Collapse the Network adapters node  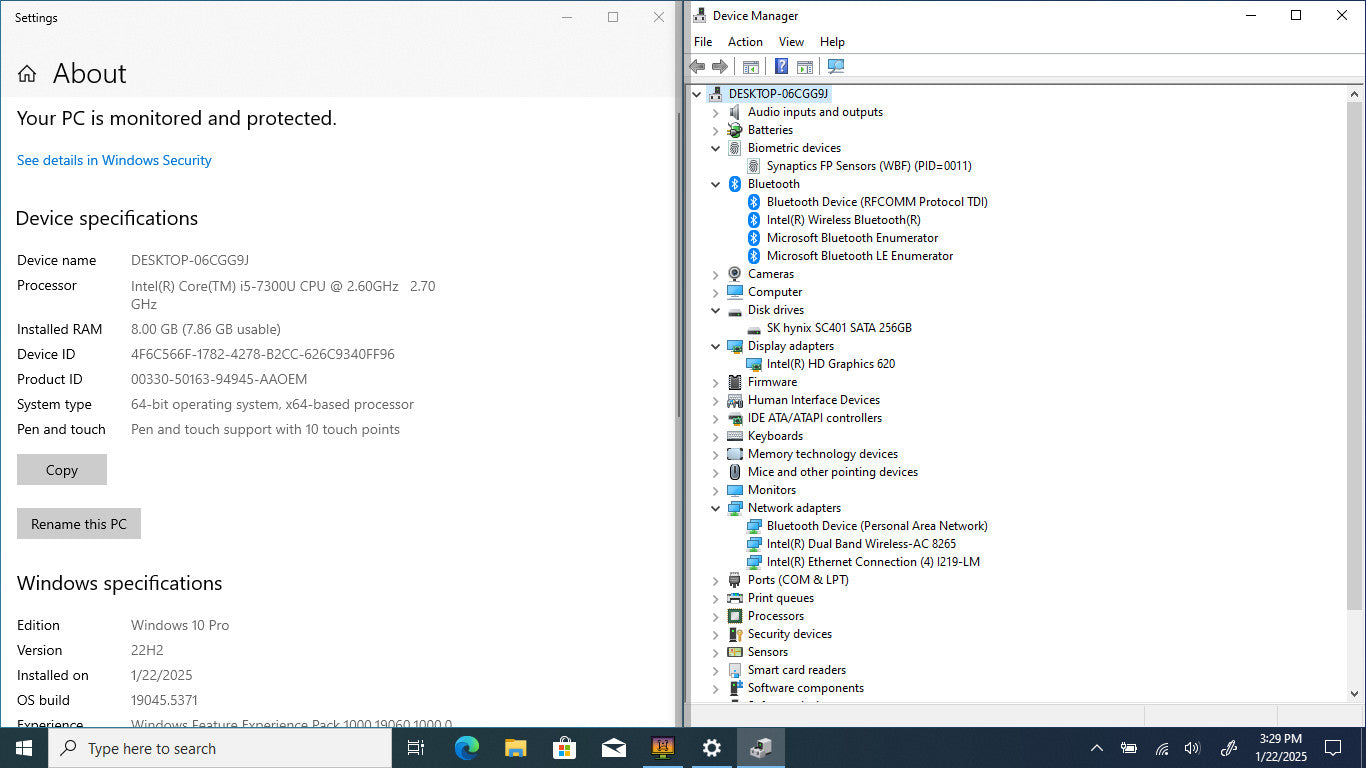pos(715,508)
